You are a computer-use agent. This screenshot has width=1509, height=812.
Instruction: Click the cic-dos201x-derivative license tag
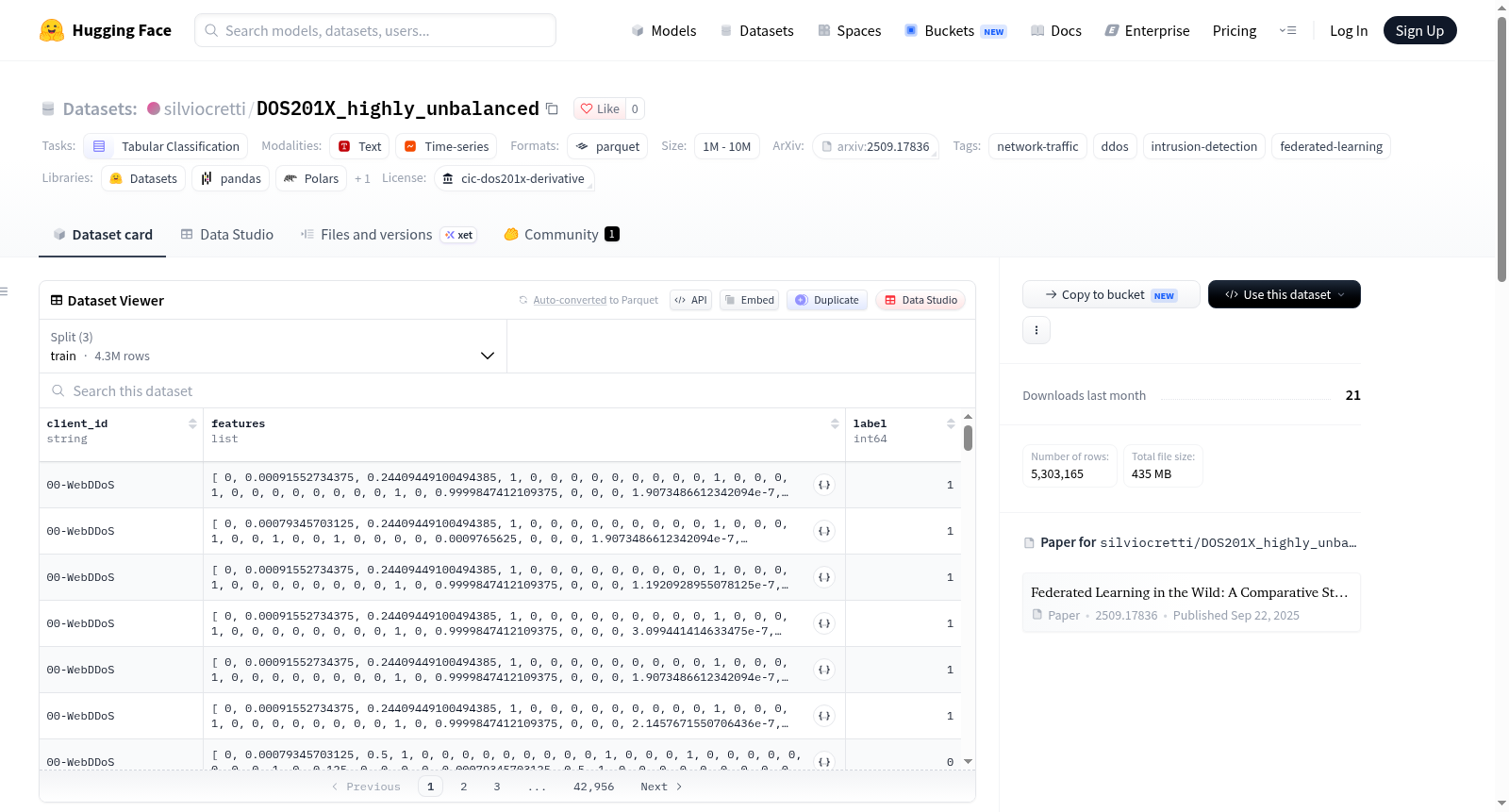(514, 178)
